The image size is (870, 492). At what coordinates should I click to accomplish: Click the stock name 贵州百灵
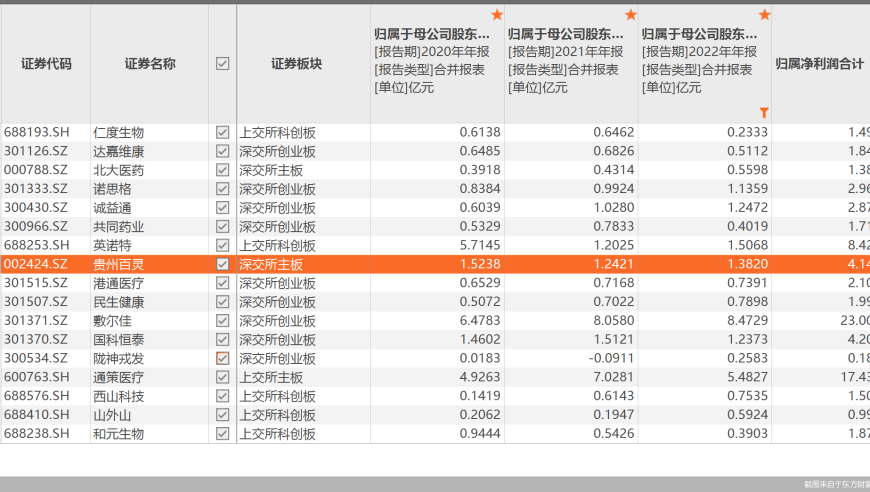click(x=119, y=265)
